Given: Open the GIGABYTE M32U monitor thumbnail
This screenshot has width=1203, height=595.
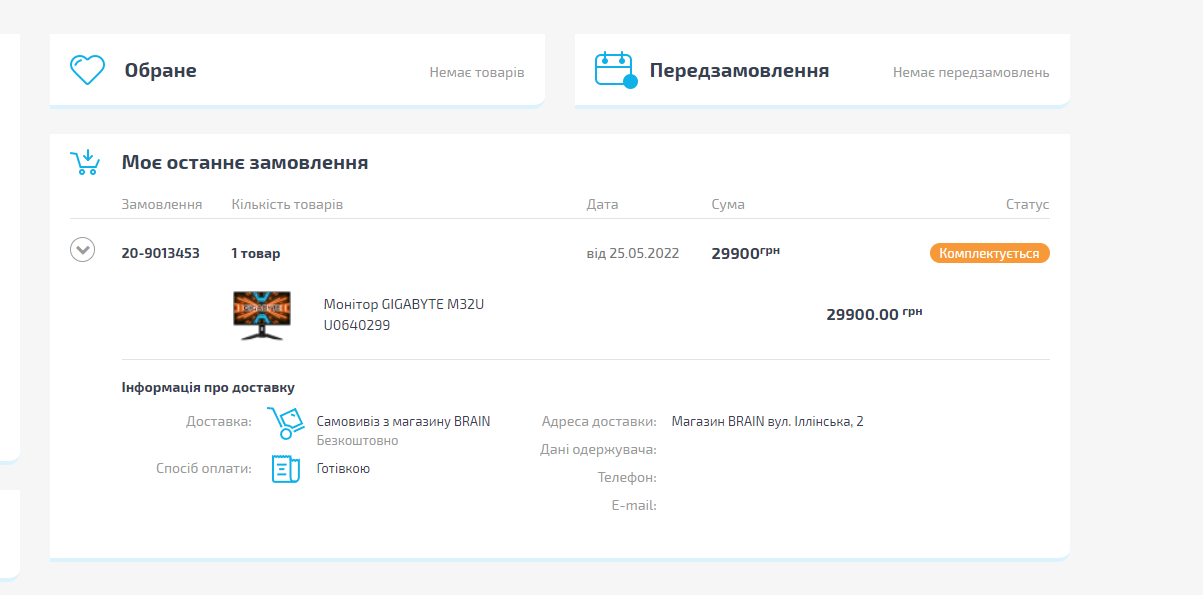Looking at the screenshot, I should tap(261, 315).
